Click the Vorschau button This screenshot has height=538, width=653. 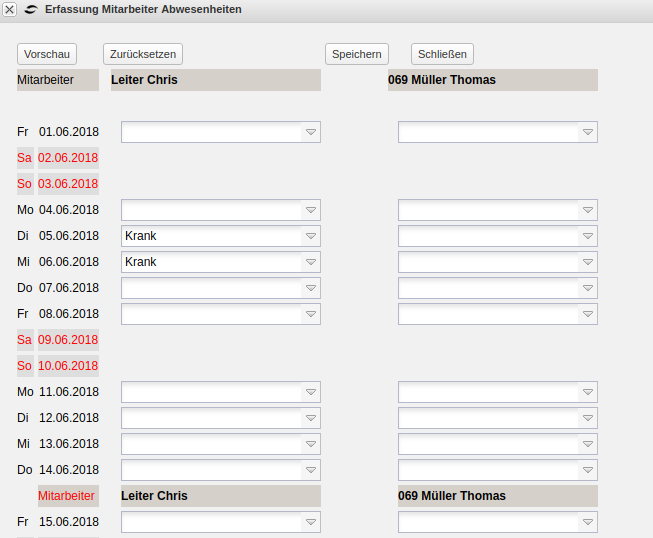[x=47, y=54]
